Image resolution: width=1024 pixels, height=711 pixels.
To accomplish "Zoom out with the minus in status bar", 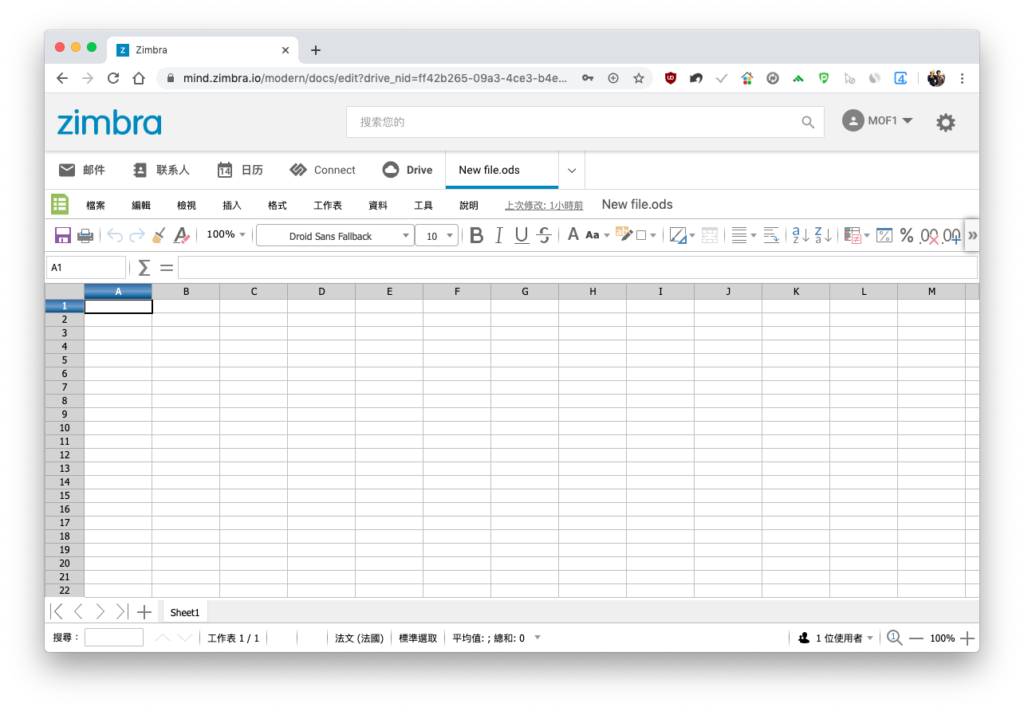I will (916, 638).
